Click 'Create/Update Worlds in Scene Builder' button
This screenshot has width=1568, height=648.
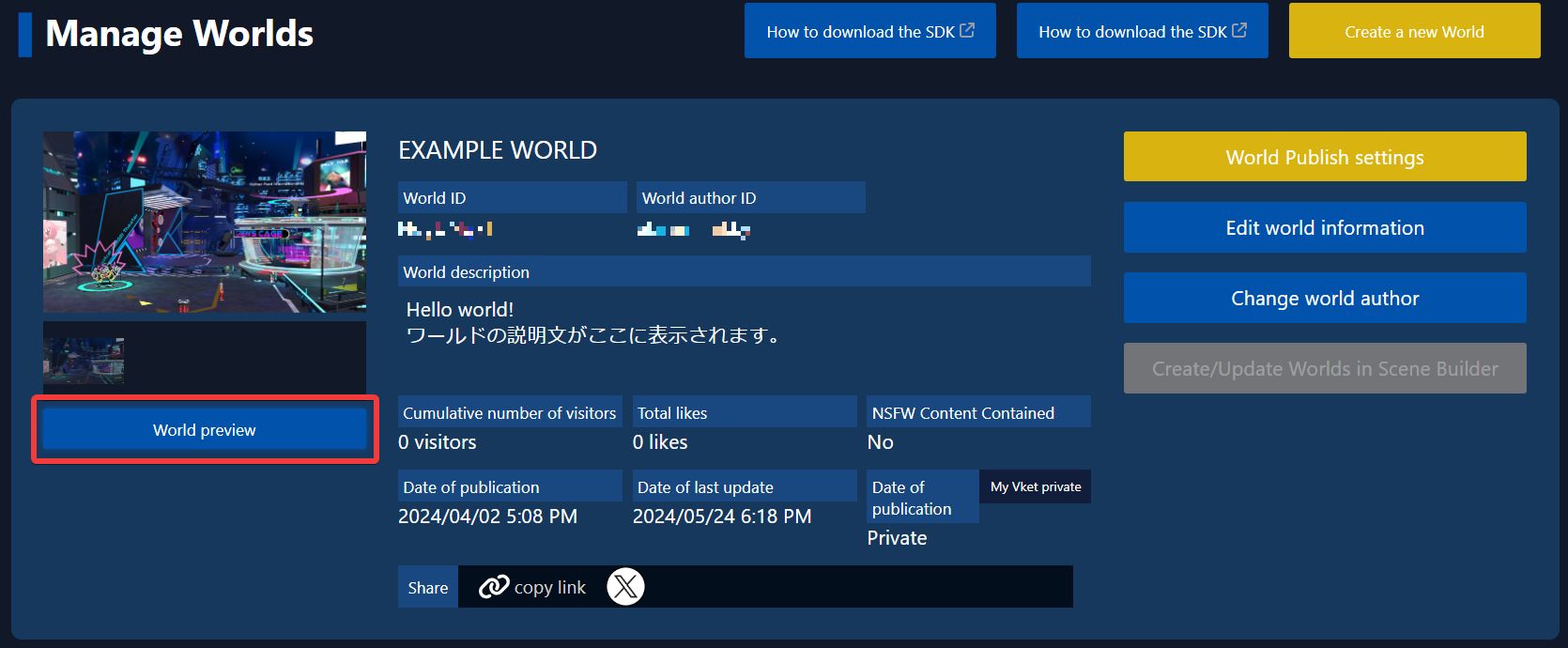(1325, 368)
